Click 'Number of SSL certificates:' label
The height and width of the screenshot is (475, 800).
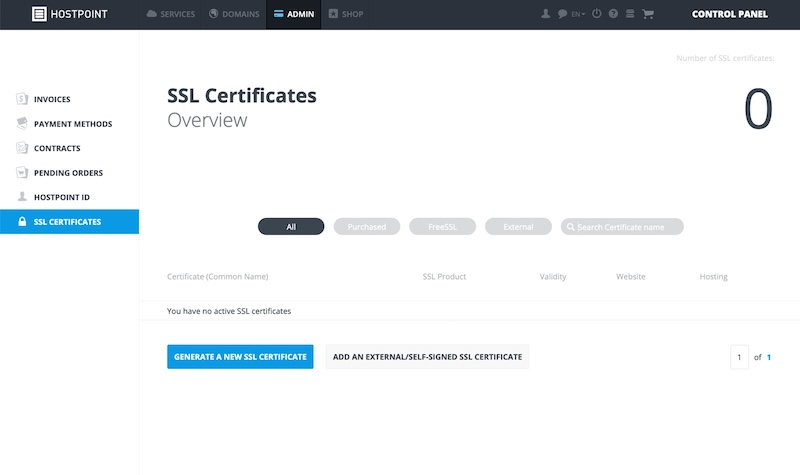click(725, 58)
